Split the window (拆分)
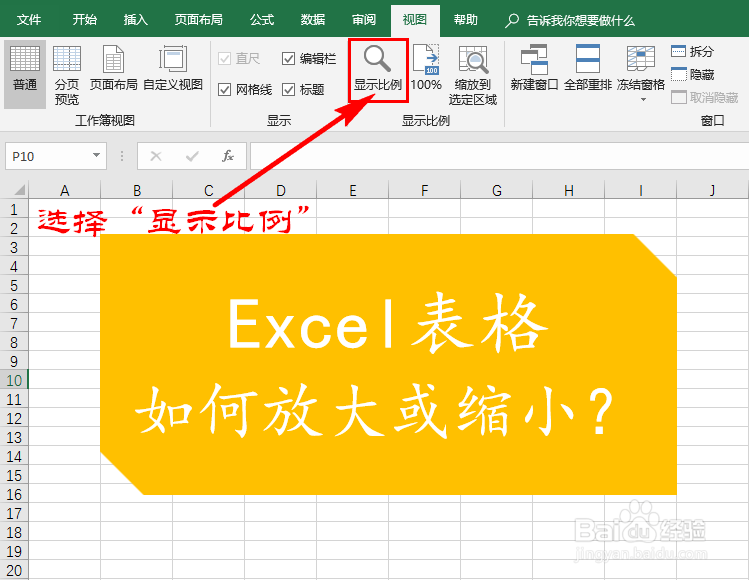The image size is (749, 580). point(692,51)
